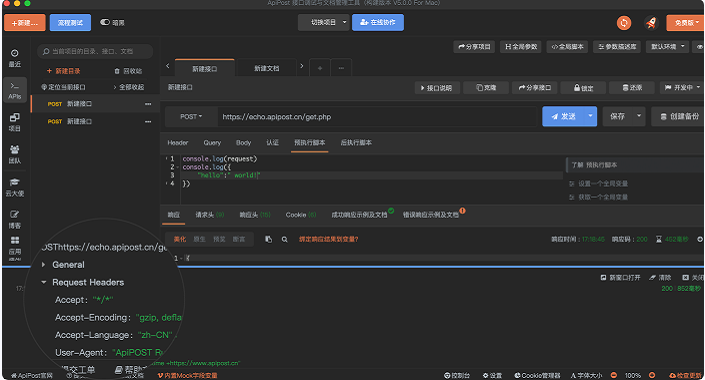705x380 pixels.
Task: Open 设置 settings in status bar
Action: pyautogui.click(x=492, y=375)
